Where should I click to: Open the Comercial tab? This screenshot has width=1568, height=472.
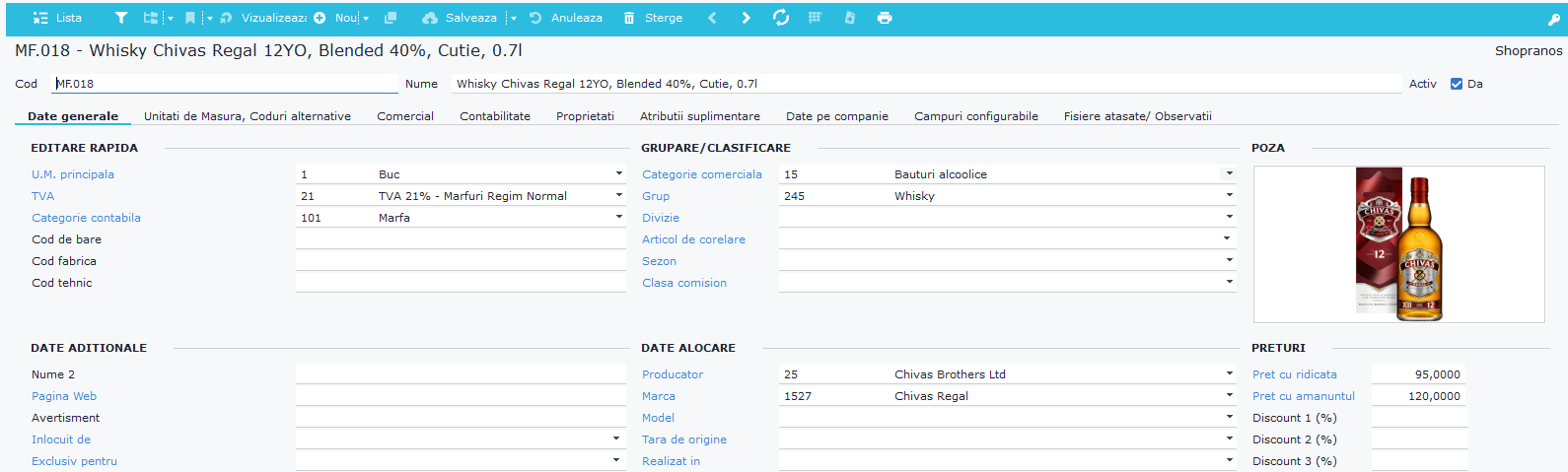(x=405, y=116)
